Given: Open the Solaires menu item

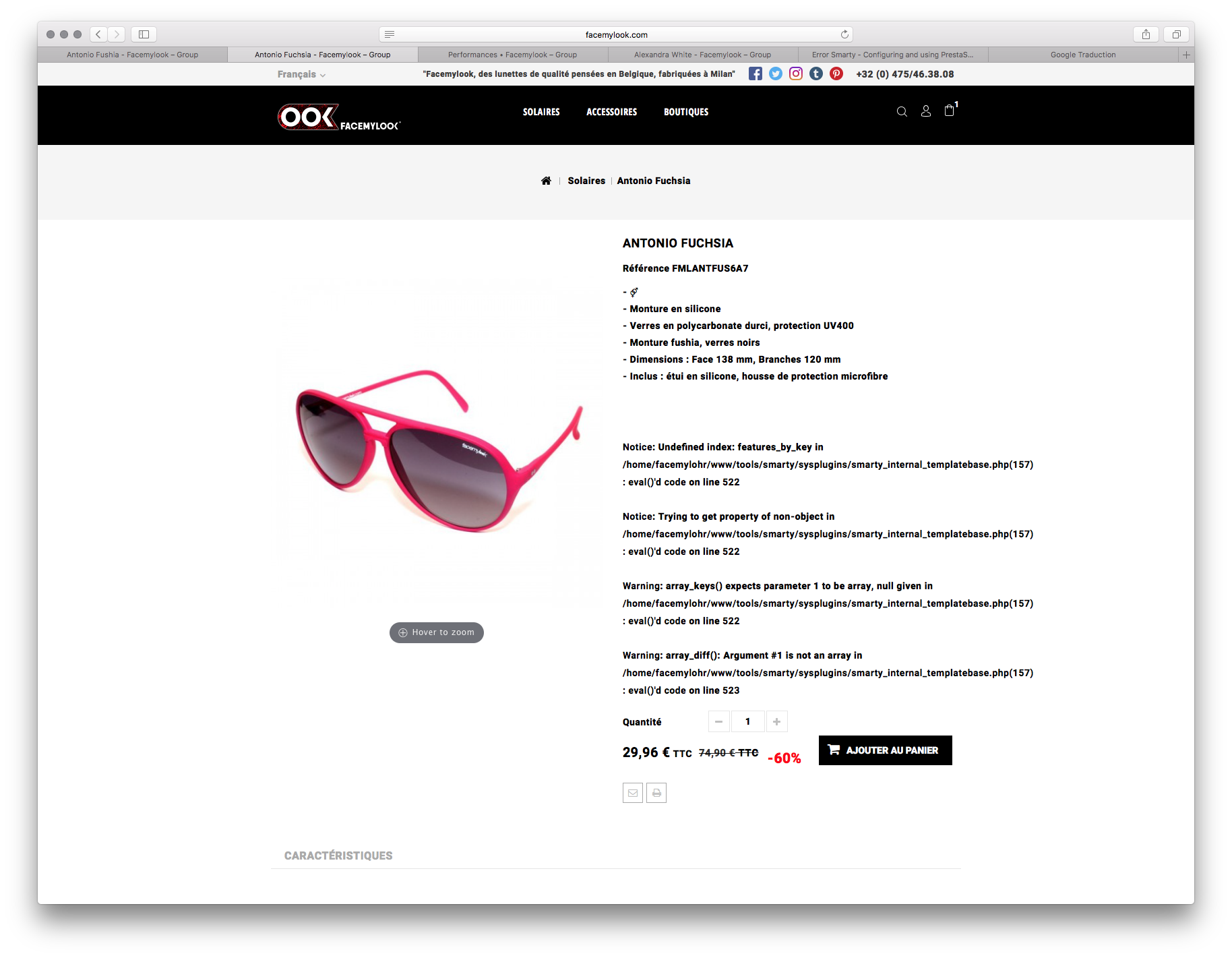Looking at the screenshot, I should pos(541,112).
